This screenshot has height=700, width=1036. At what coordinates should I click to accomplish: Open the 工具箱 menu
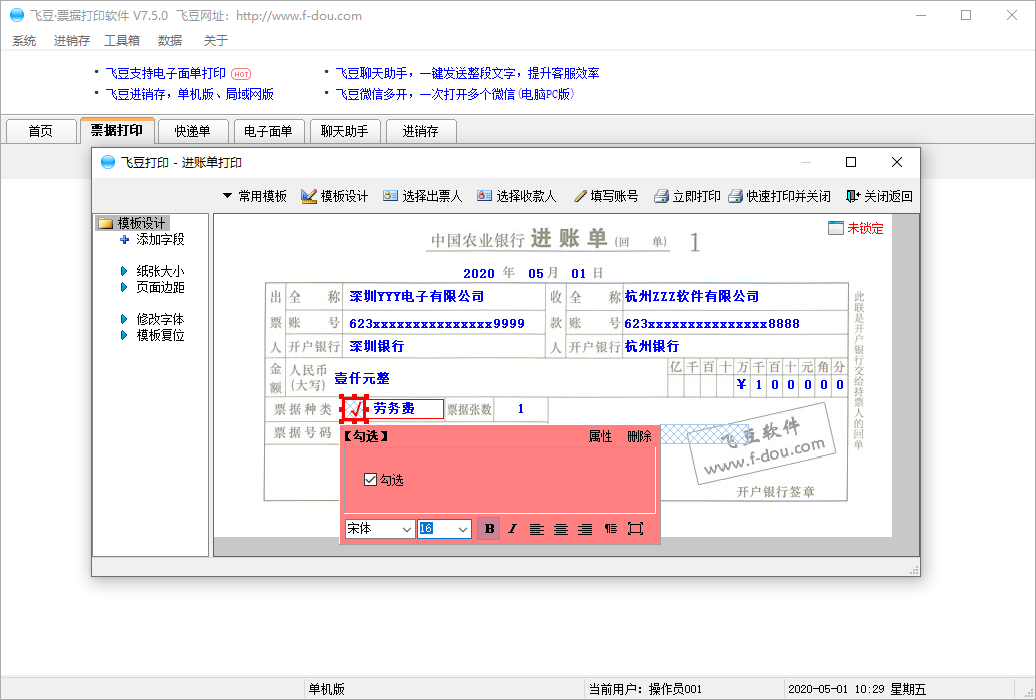[x=122, y=40]
